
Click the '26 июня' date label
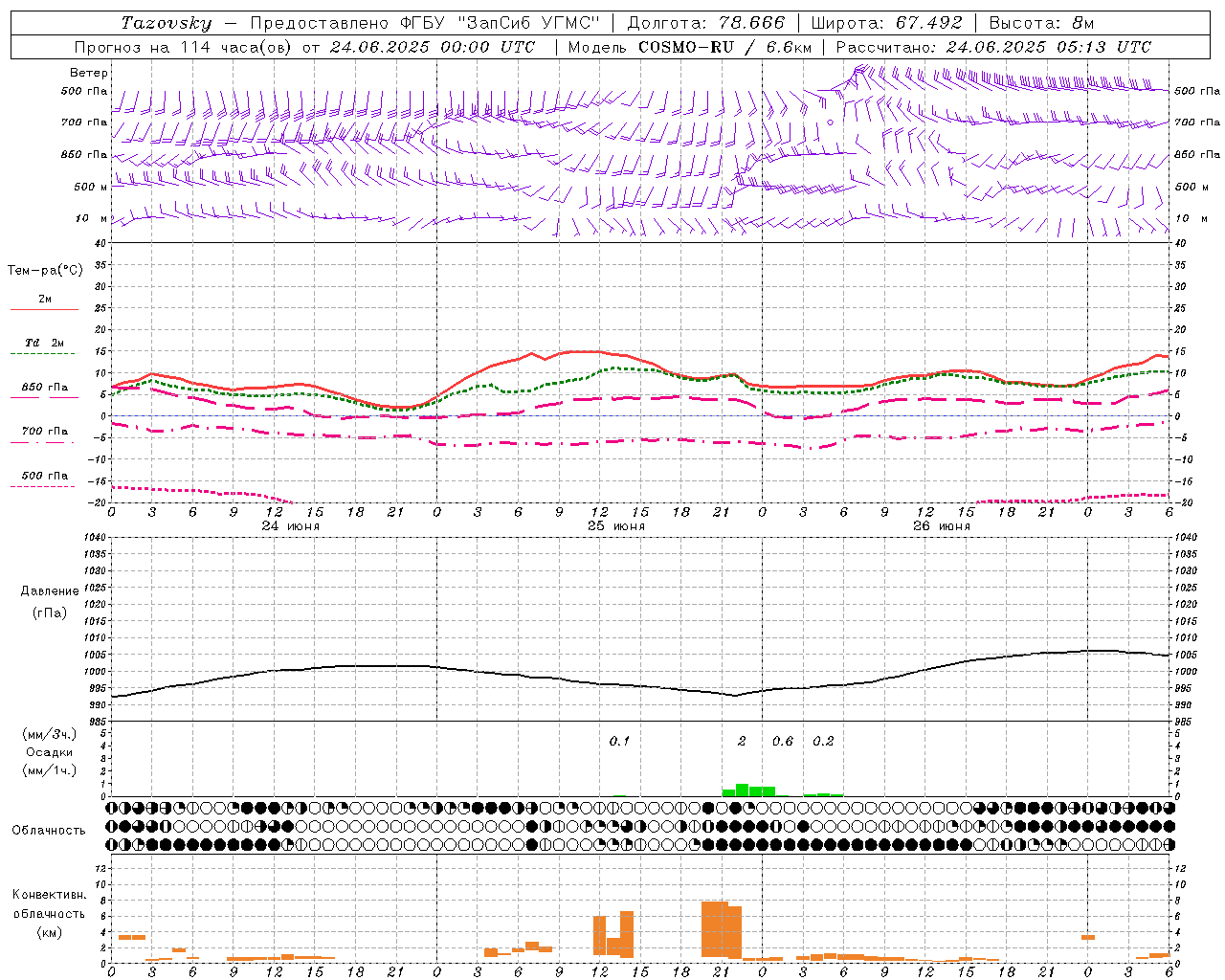pyautogui.click(x=942, y=526)
